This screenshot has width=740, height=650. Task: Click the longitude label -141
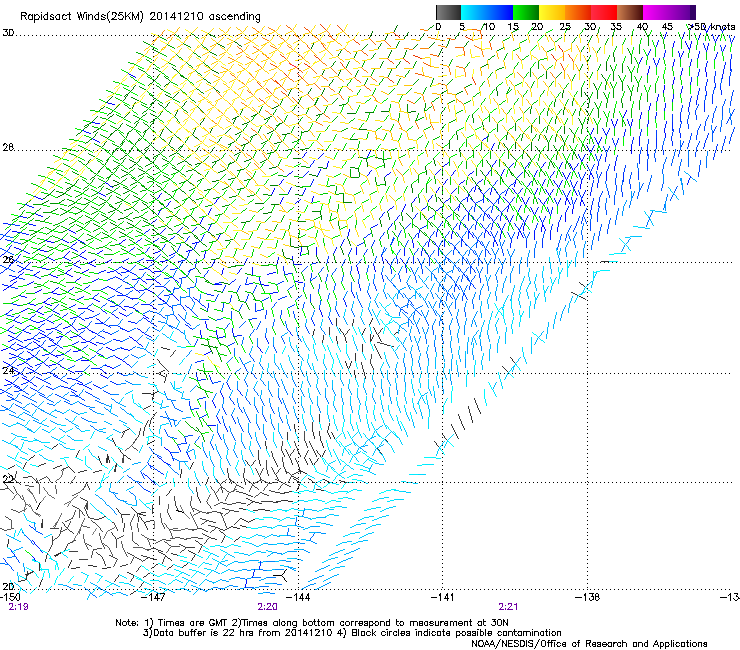(443, 597)
